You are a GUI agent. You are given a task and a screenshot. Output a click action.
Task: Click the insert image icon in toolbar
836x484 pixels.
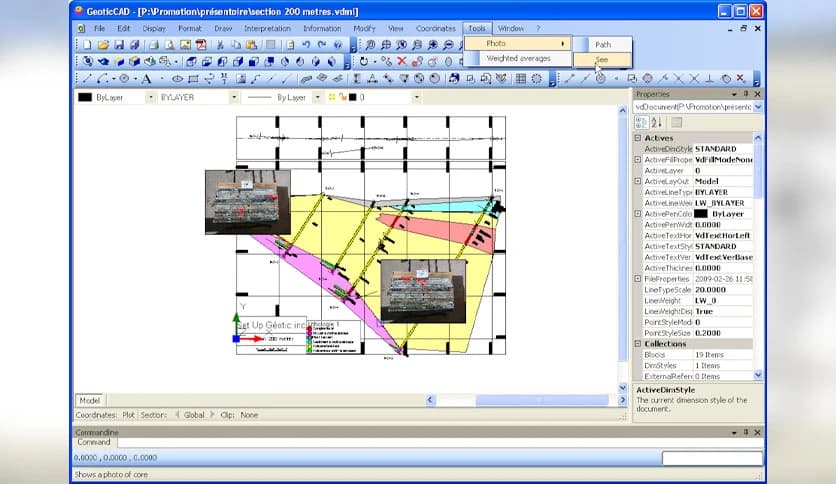pos(185,45)
